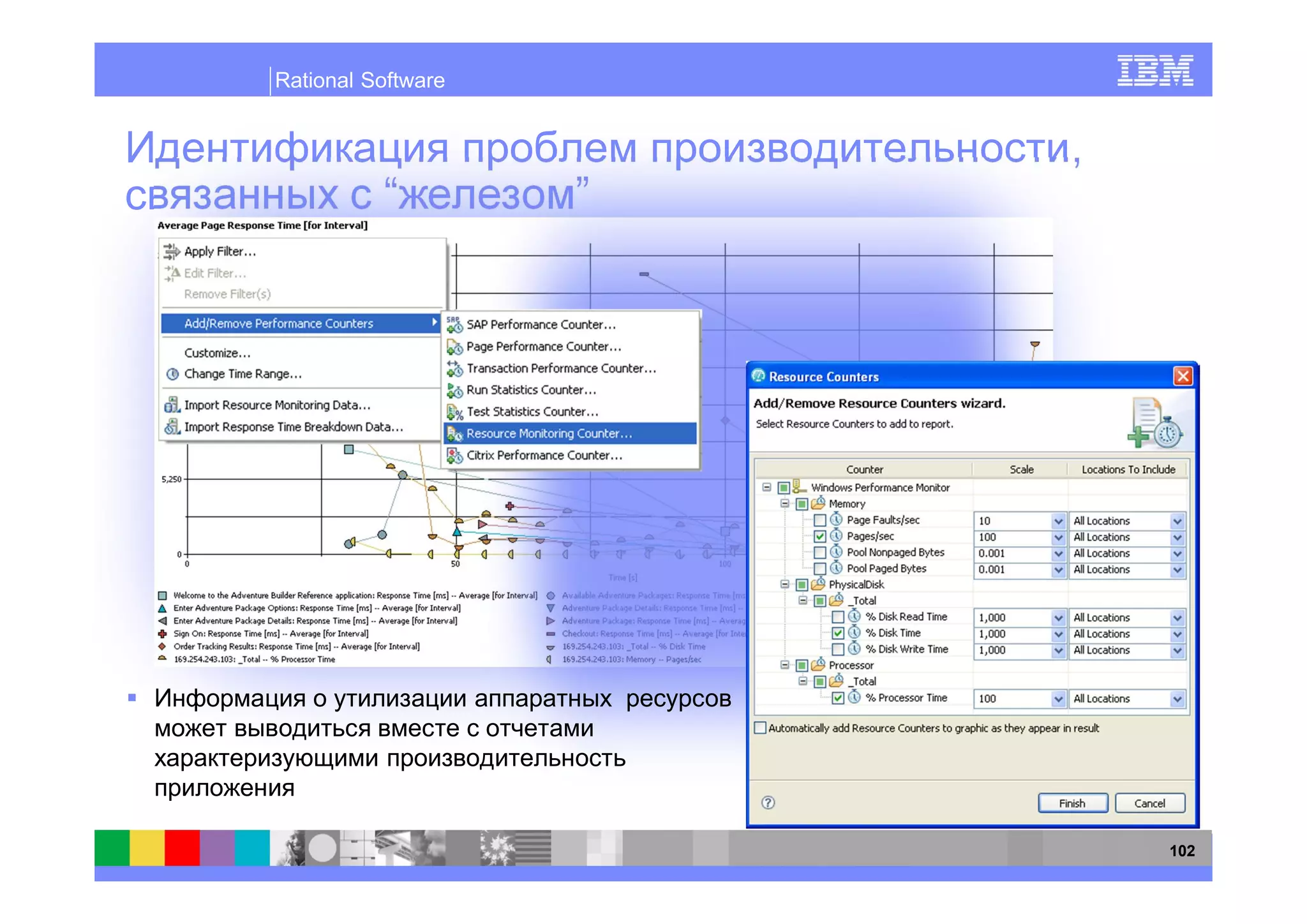Collapse the Memory tree node
The image size is (1307, 924).
pos(785,503)
